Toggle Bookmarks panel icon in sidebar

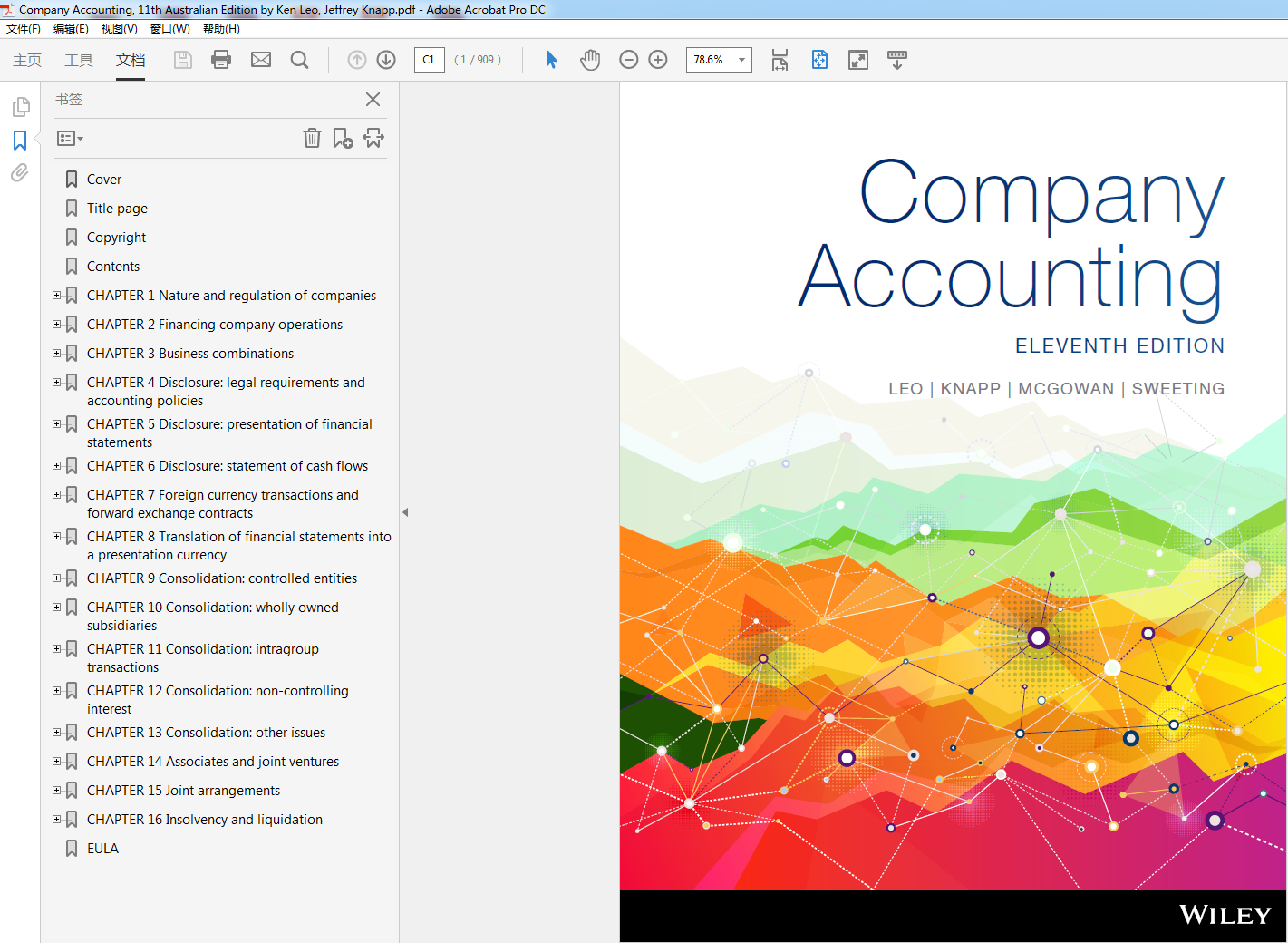[x=20, y=141]
